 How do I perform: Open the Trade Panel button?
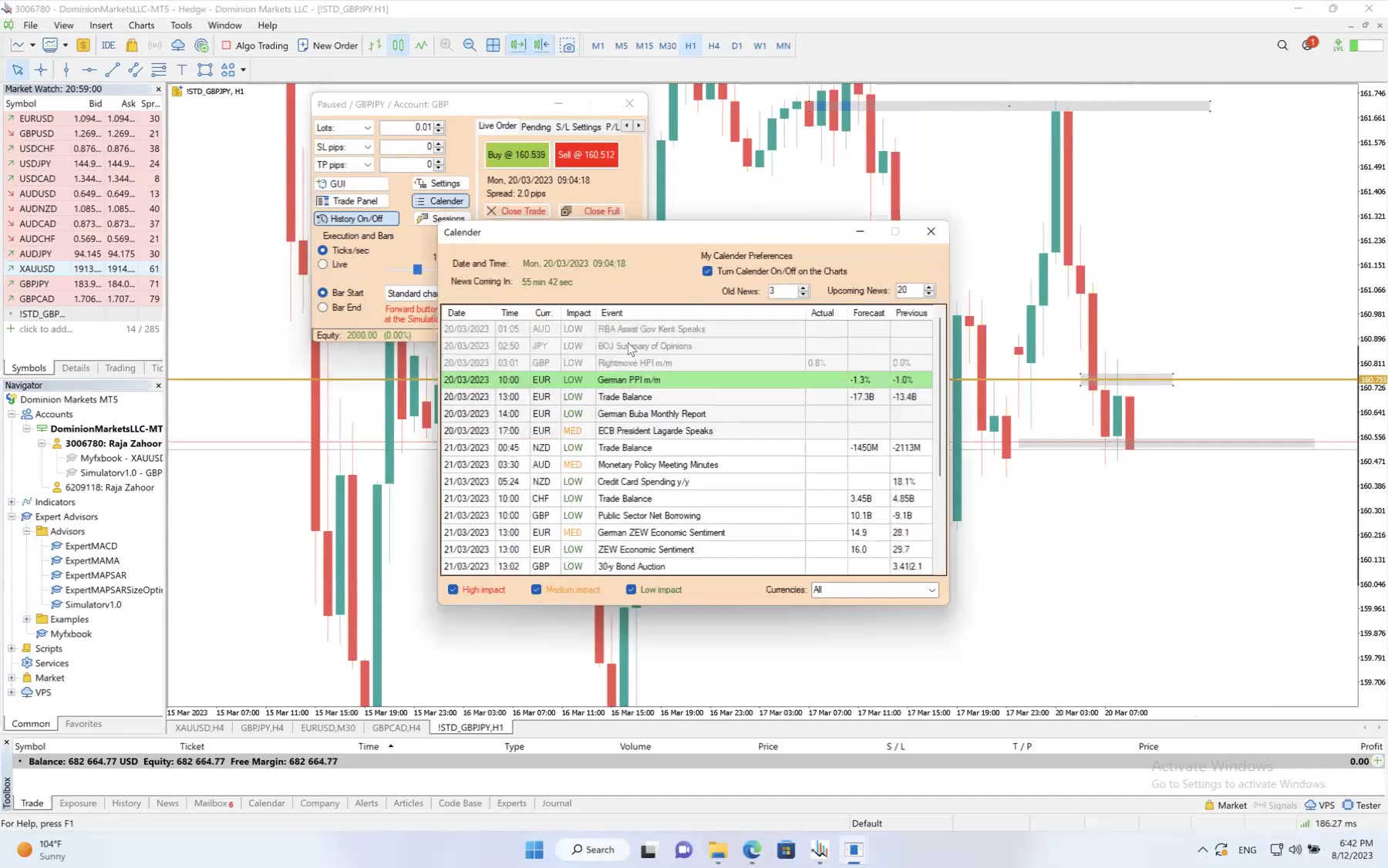pos(352,201)
